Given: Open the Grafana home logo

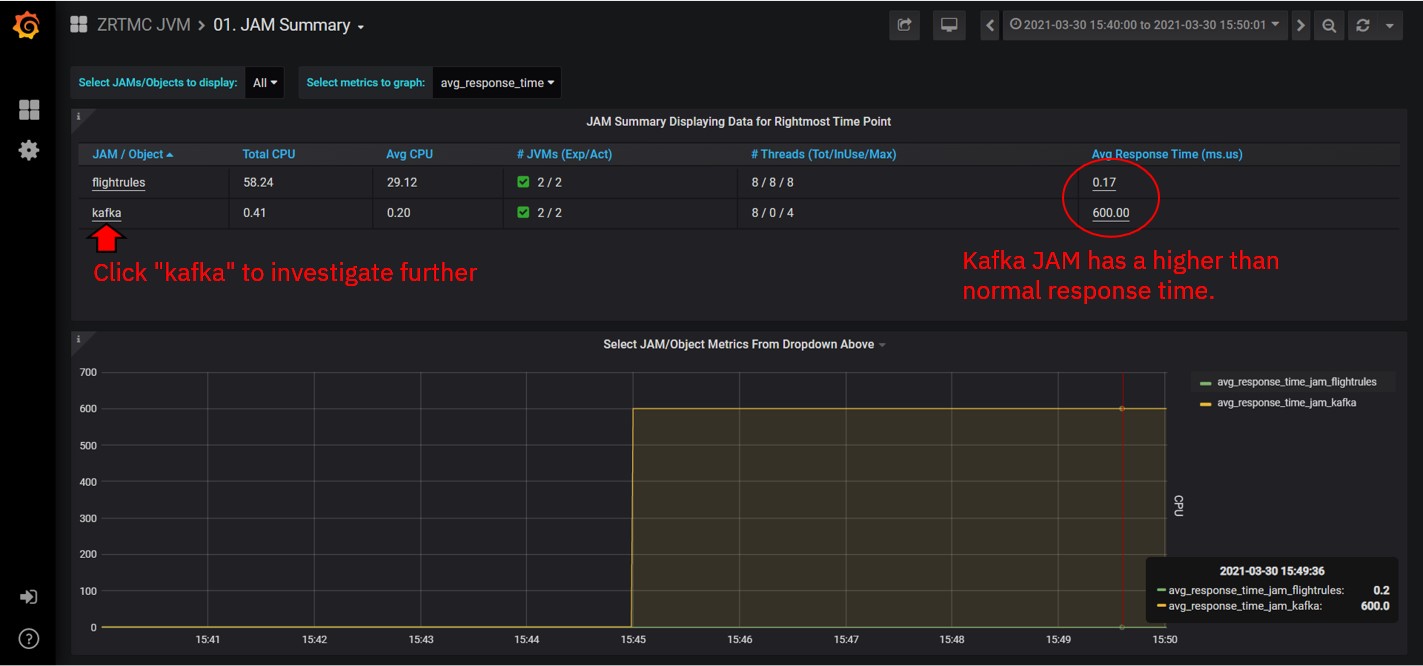Looking at the screenshot, I should point(28,26).
